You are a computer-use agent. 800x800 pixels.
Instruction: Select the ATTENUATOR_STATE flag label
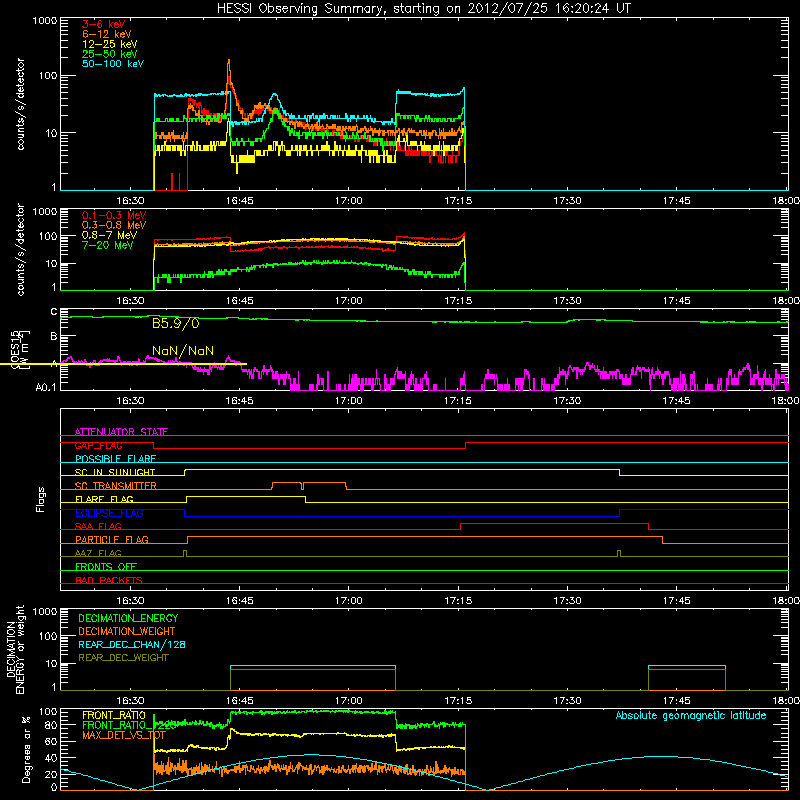click(121, 432)
